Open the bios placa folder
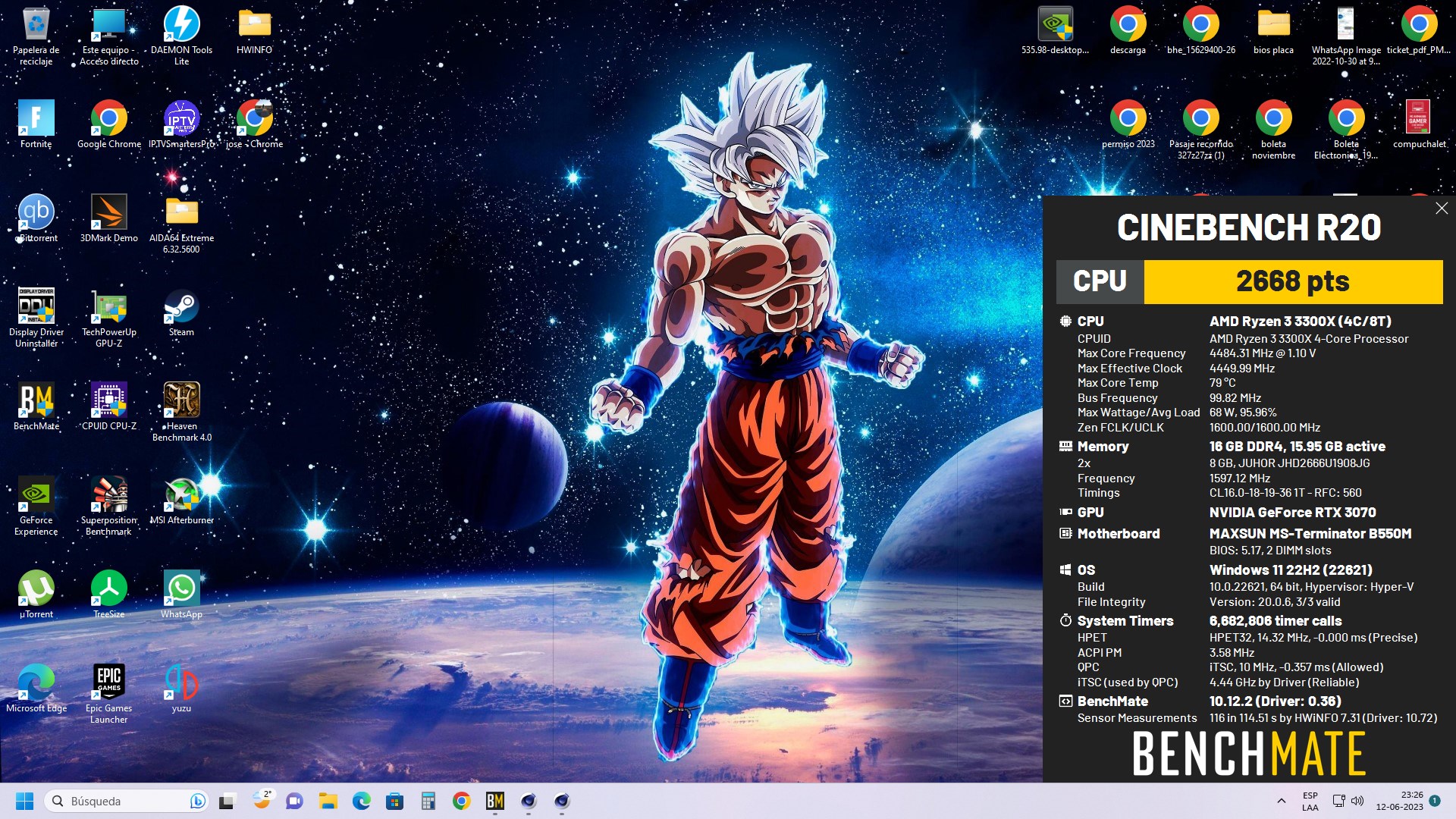 click(1273, 30)
